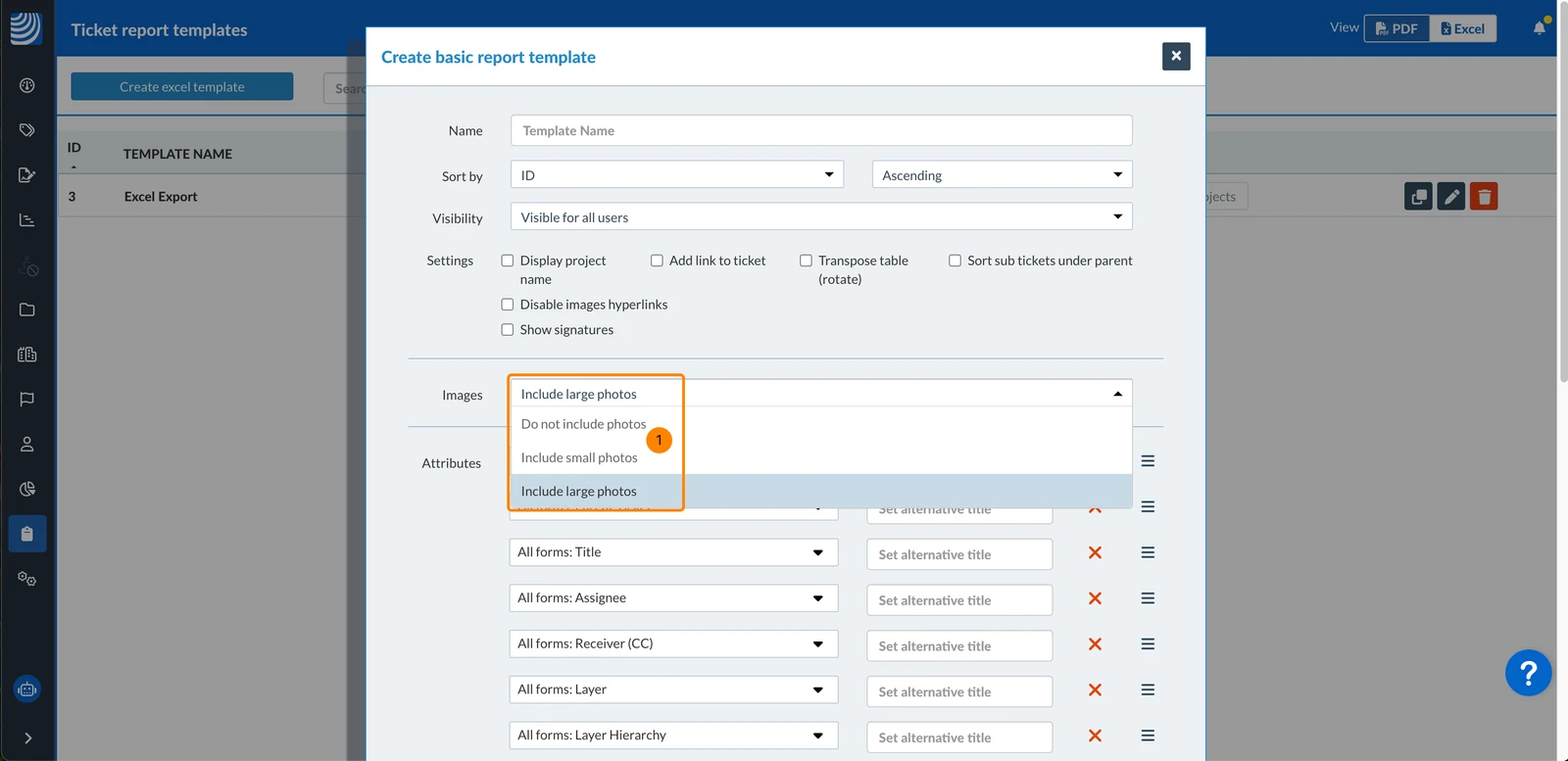The height and width of the screenshot is (761, 1568).
Task: Click into the Template Name field
Action: pyautogui.click(x=821, y=130)
